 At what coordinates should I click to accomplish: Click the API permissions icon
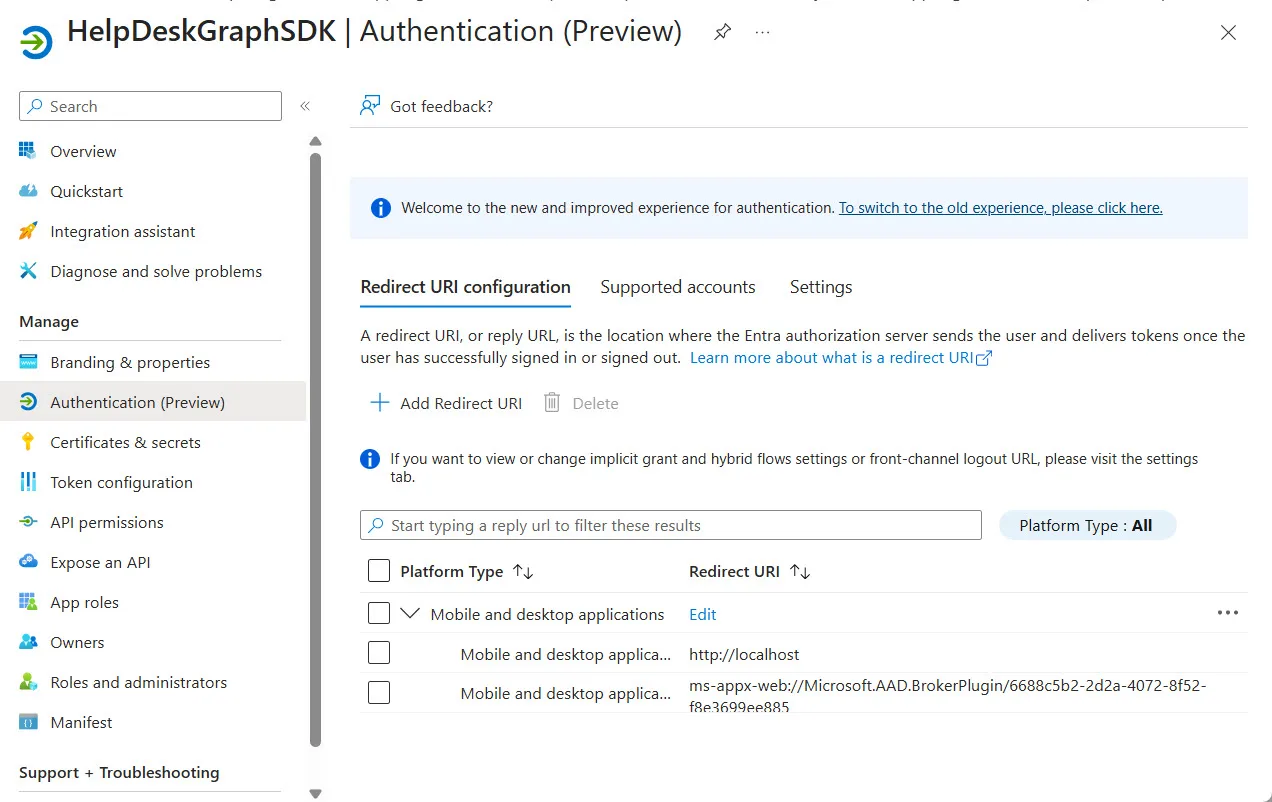(x=28, y=522)
